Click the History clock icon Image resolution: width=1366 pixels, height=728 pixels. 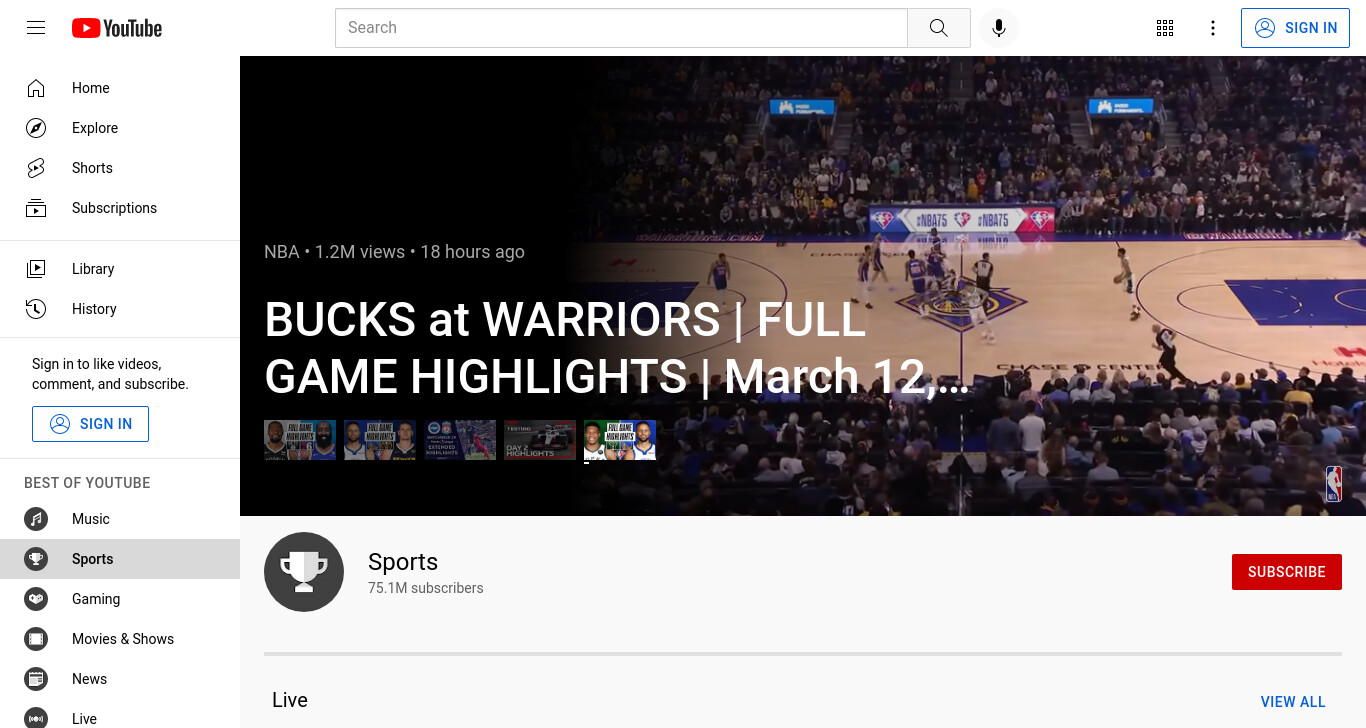pos(36,309)
